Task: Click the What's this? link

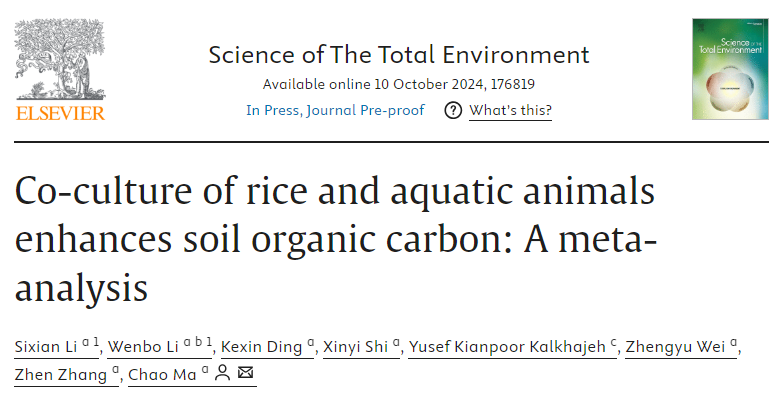Action: pyautogui.click(x=510, y=110)
